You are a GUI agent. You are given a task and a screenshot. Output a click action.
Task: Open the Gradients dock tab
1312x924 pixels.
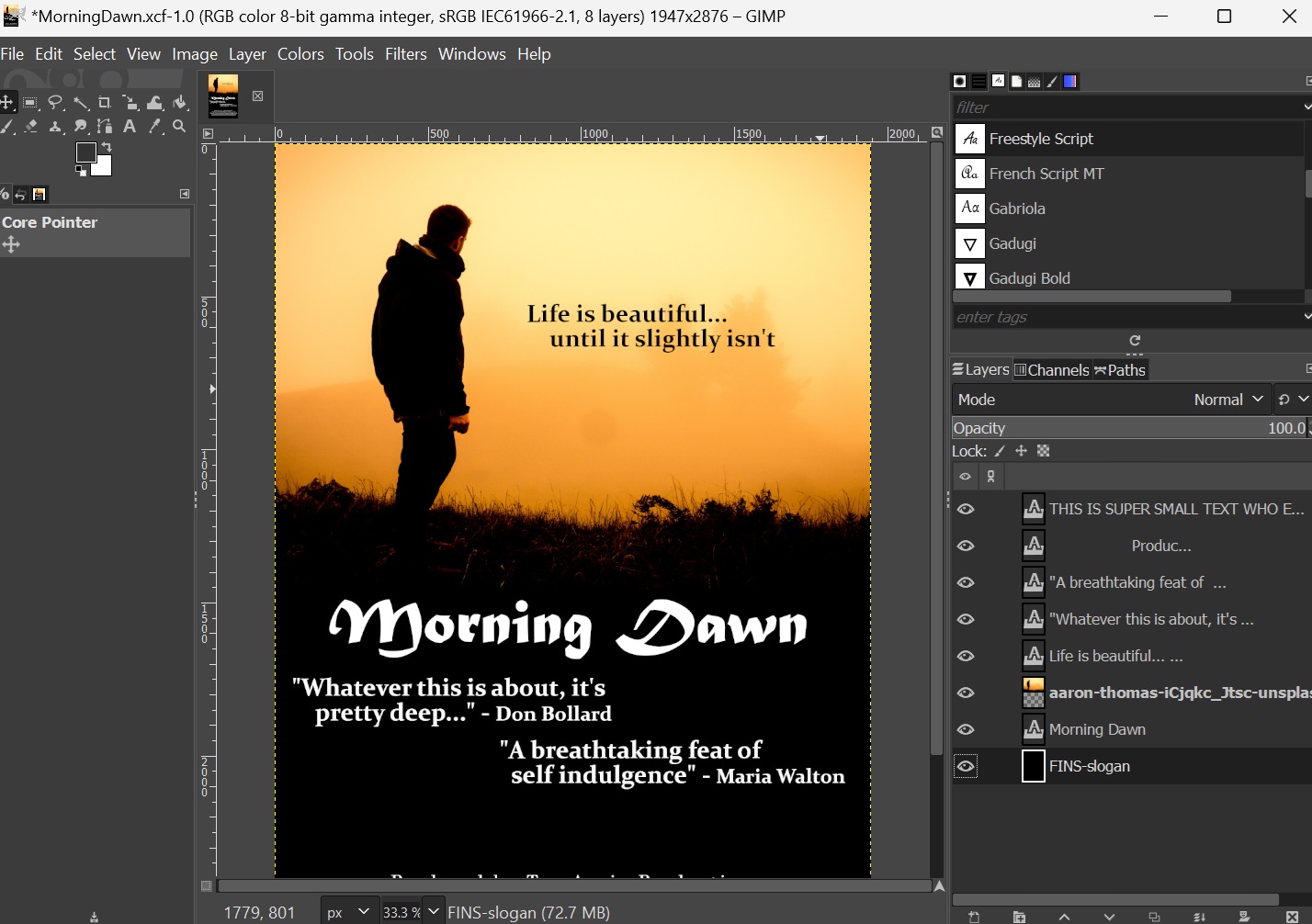click(x=1070, y=81)
